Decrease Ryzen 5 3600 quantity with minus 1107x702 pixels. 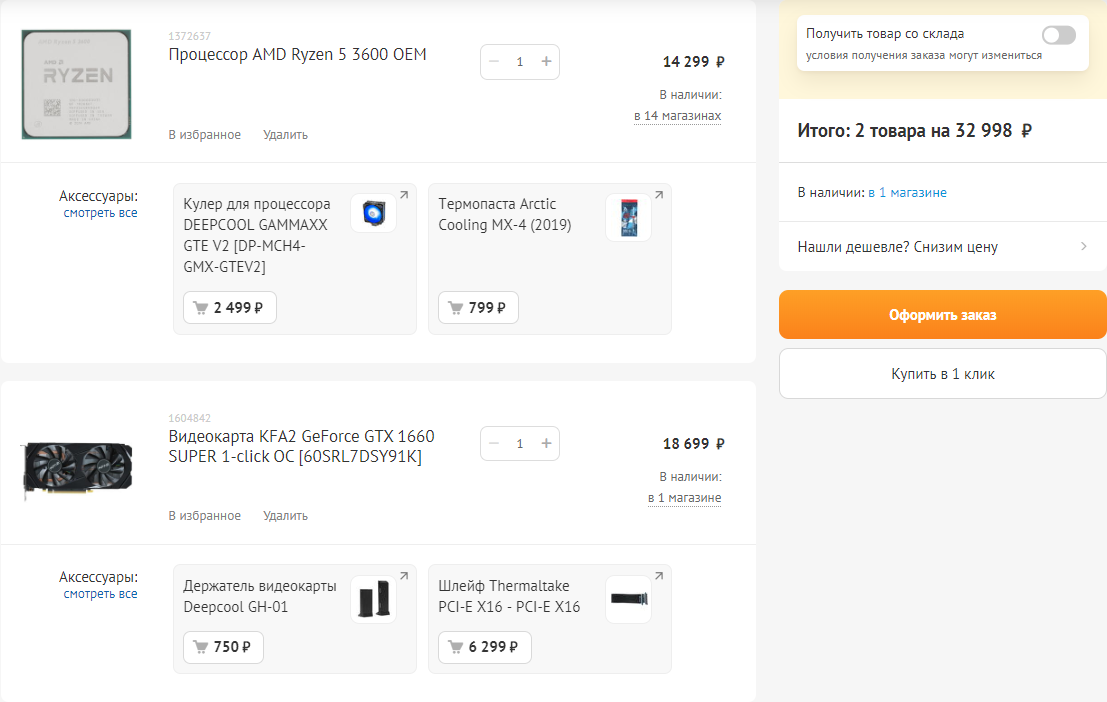pos(494,62)
